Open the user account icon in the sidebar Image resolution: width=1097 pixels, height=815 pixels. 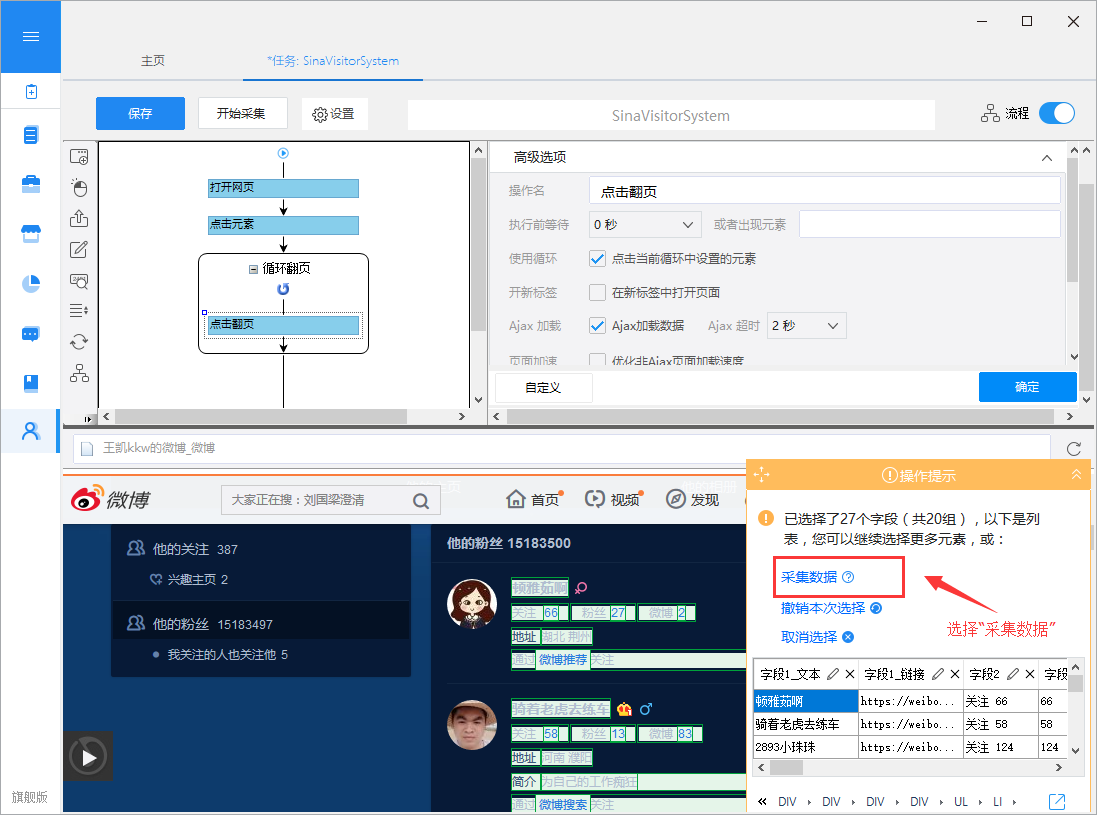(31, 431)
